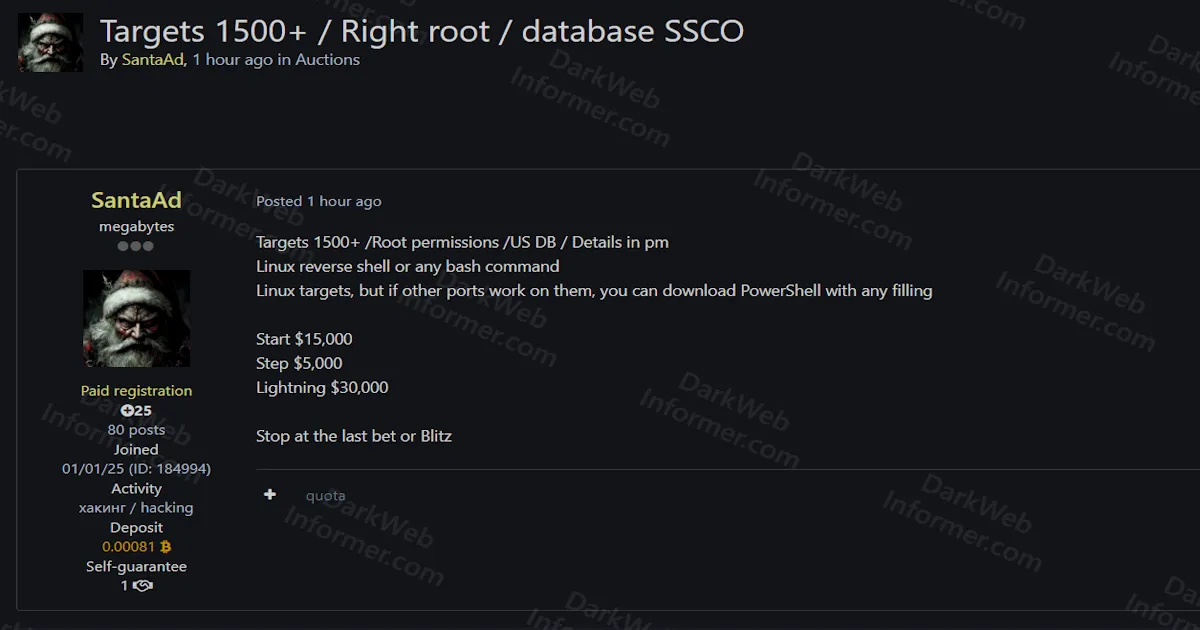
Task: Click the handshake icon under Self-guarantee
Action: 143,585
